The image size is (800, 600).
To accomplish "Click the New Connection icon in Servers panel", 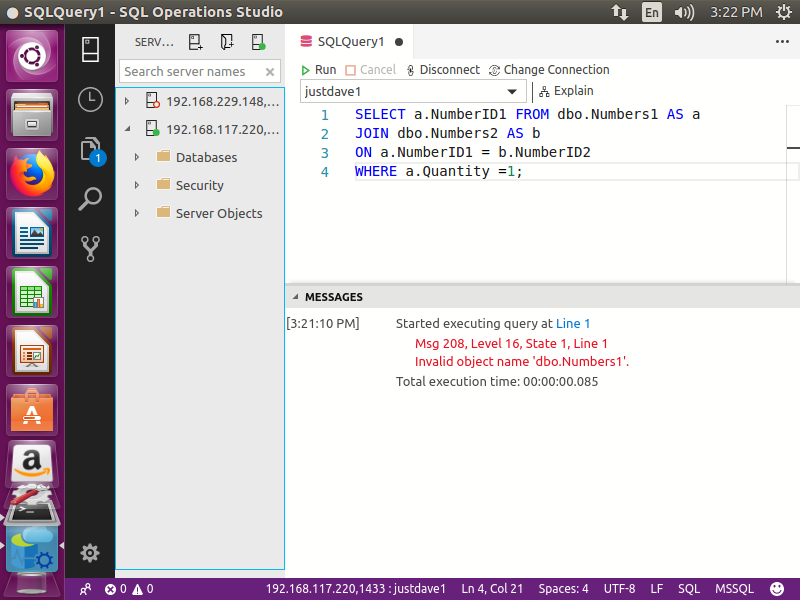I will coord(196,42).
